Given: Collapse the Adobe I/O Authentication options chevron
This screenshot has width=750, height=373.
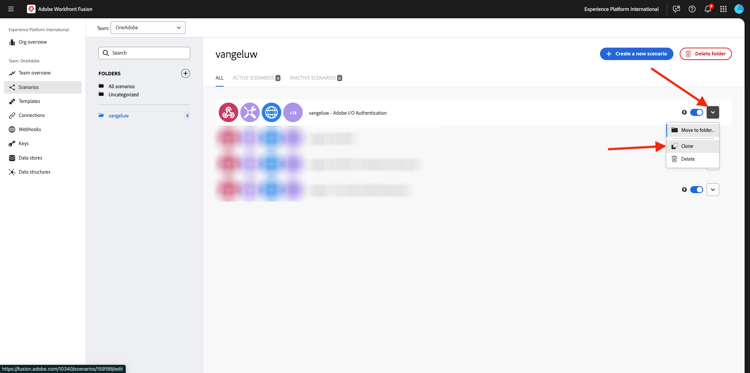Looking at the screenshot, I should point(713,113).
